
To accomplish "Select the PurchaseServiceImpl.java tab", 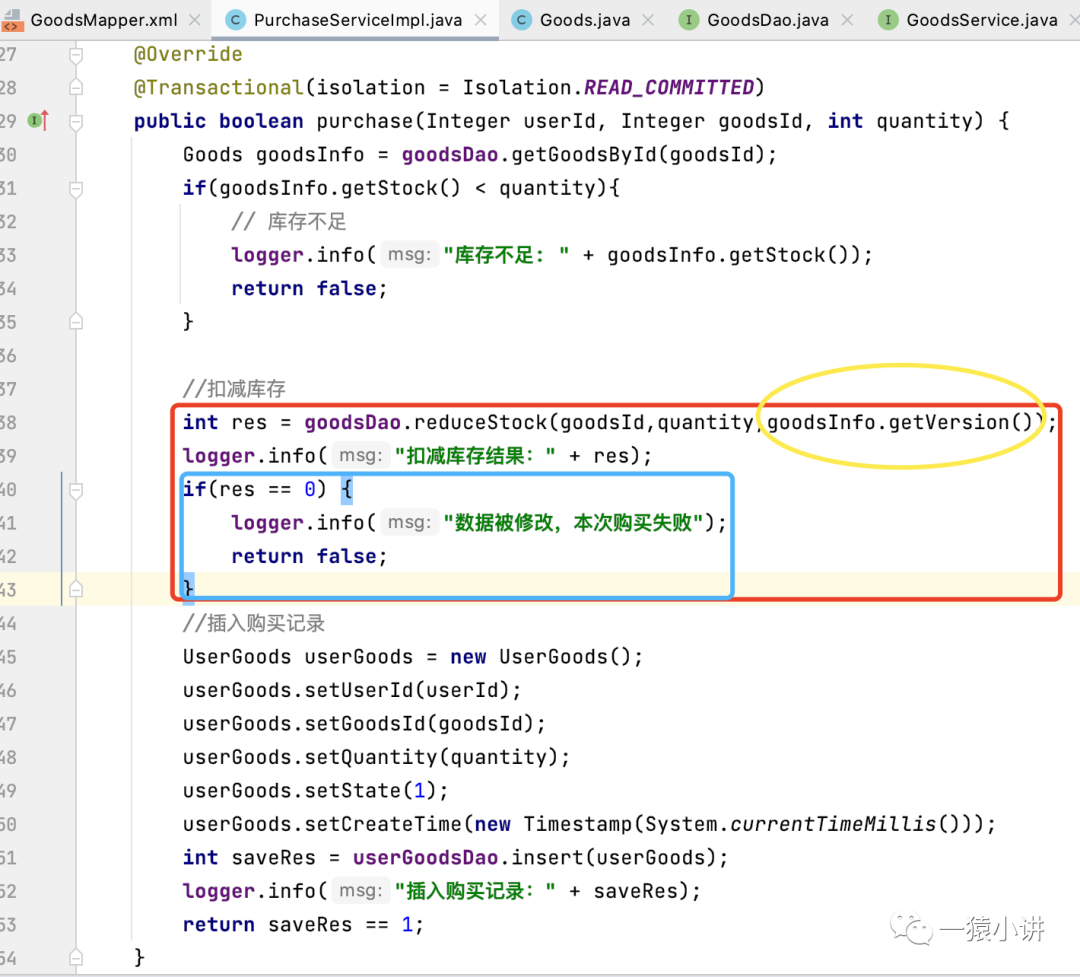I will click(357, 20).
